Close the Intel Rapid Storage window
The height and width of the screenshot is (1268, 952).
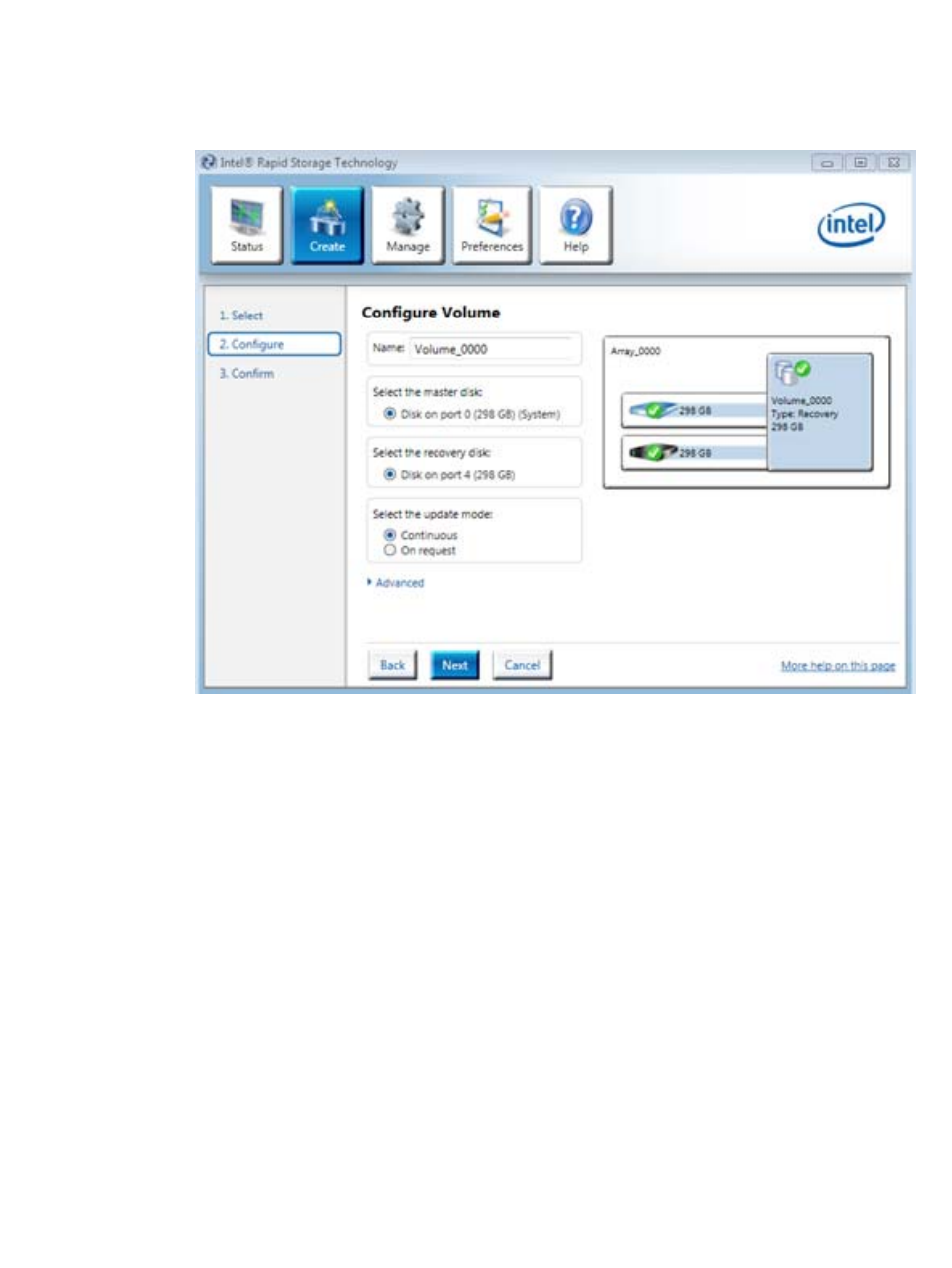tap(894, 162)
